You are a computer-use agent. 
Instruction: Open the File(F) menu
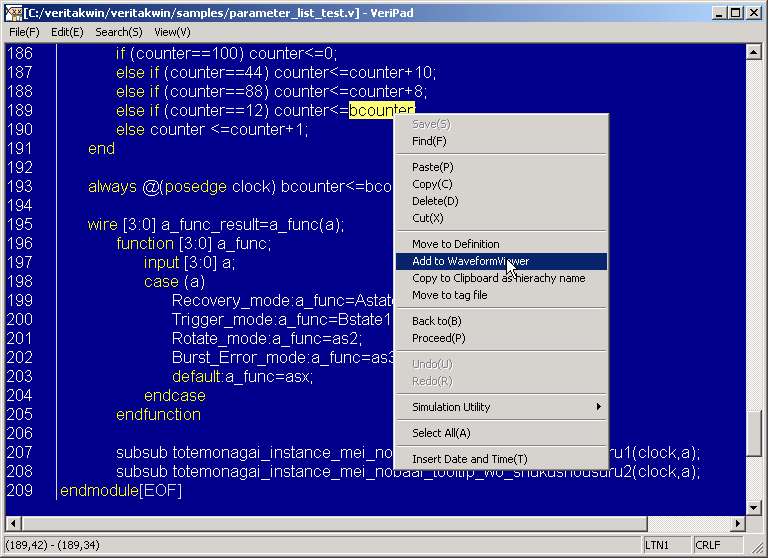[24, 32]
